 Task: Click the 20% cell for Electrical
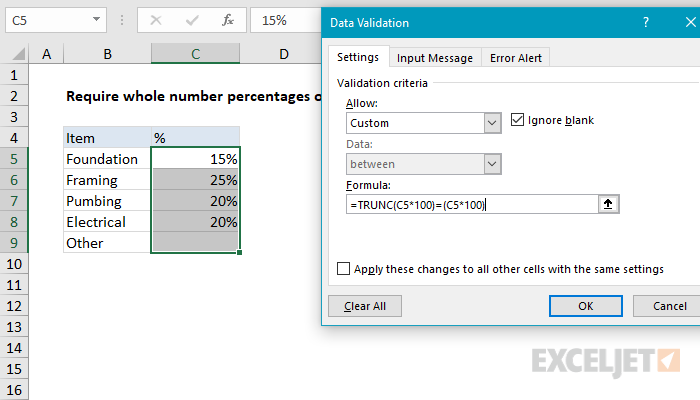pos(196,222)
